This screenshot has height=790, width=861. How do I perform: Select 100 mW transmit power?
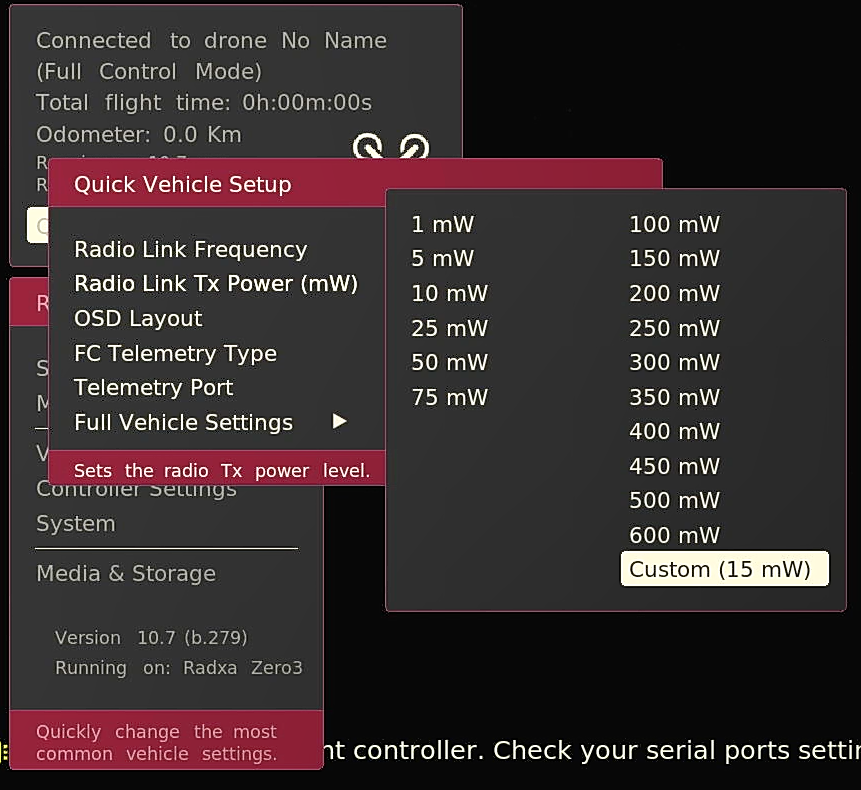(x=673, y=224)
